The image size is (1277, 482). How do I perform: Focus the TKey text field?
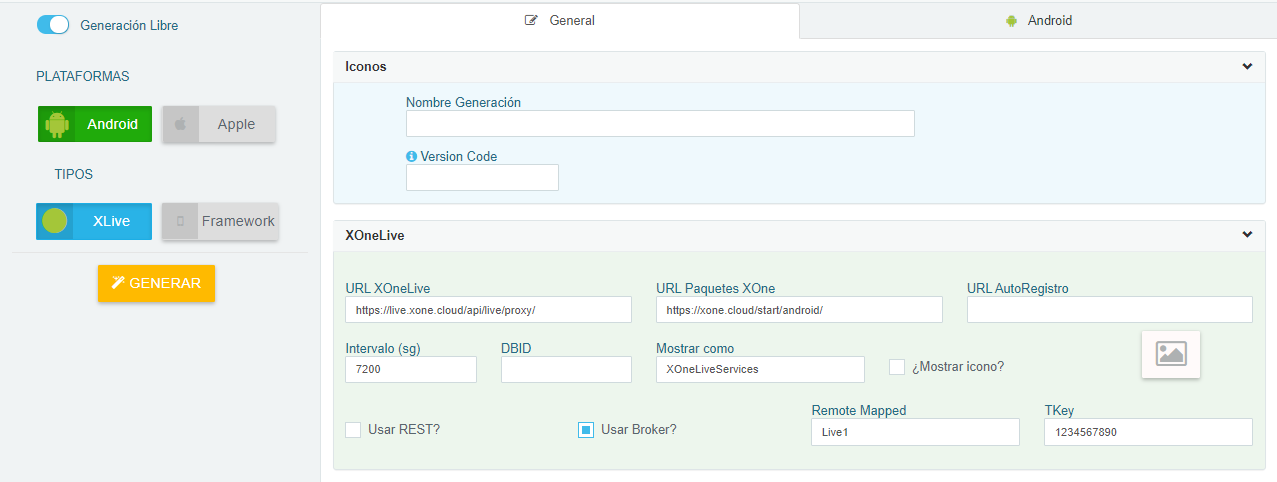tap(1148, 432)
